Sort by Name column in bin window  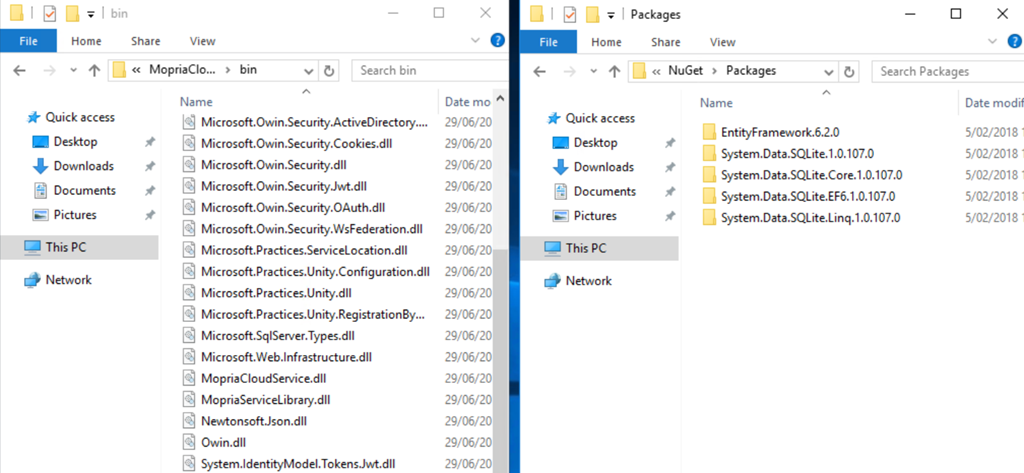tap(197, 102)
